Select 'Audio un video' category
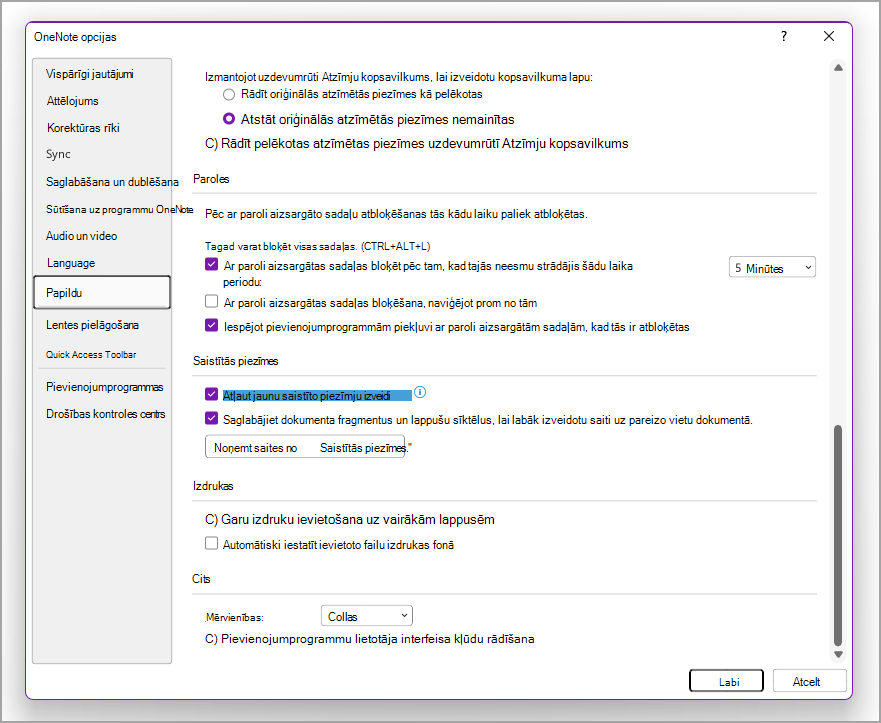Viewport: 881px width, 723px height. click(81, 236)
